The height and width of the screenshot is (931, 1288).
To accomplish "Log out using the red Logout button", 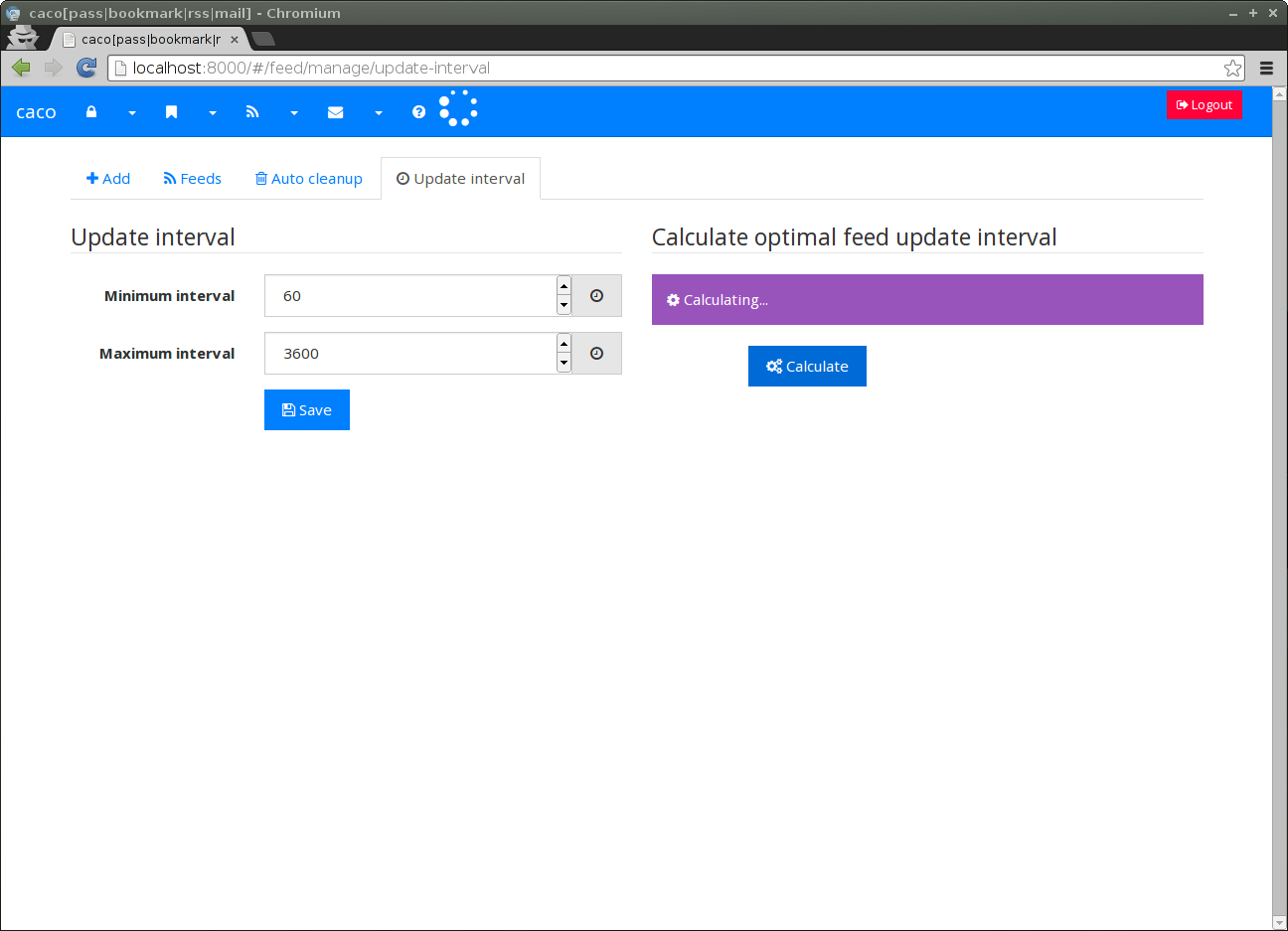I will 1204,104.
